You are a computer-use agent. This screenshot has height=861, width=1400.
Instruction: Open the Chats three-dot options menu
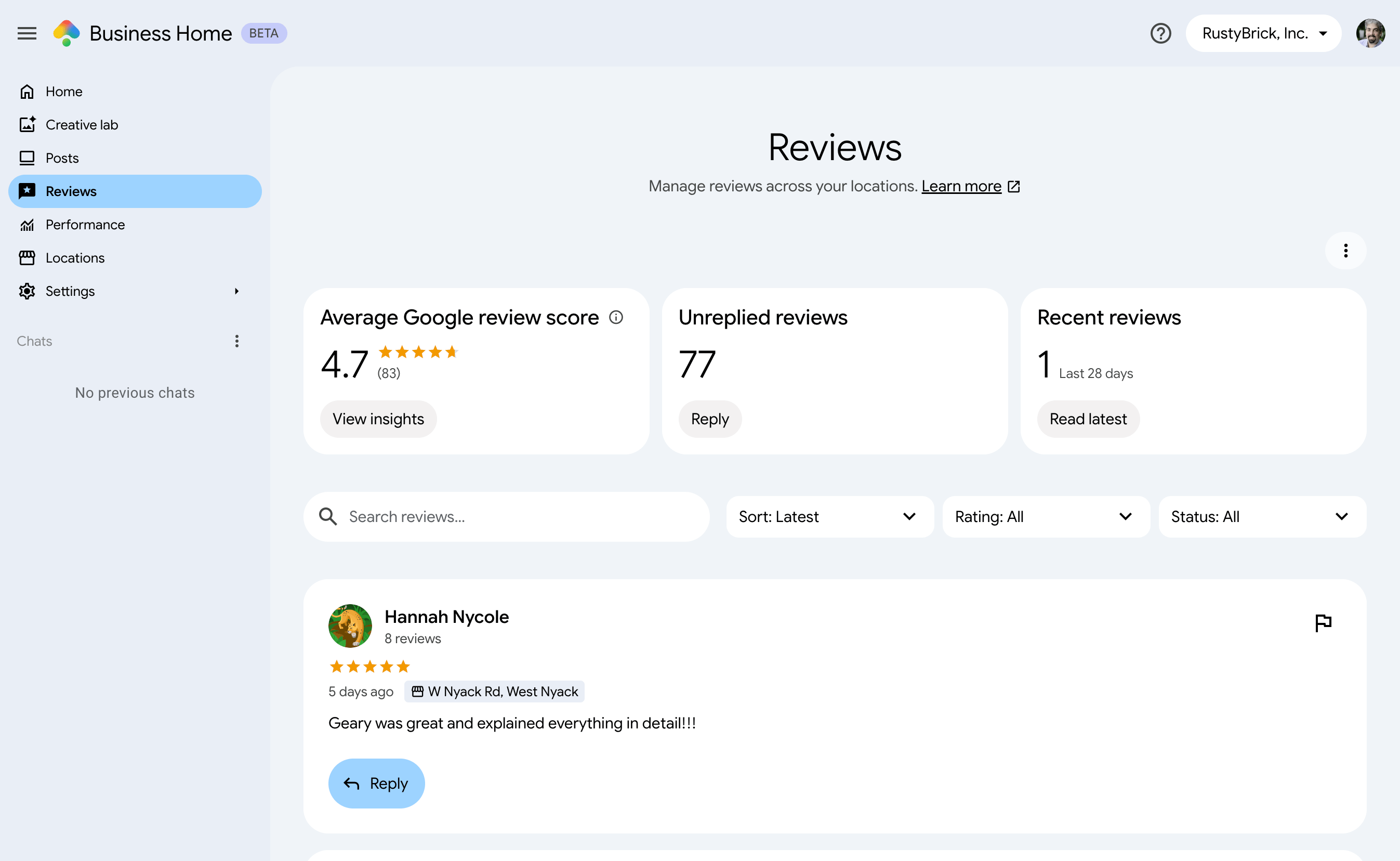(x=237, y=341)
